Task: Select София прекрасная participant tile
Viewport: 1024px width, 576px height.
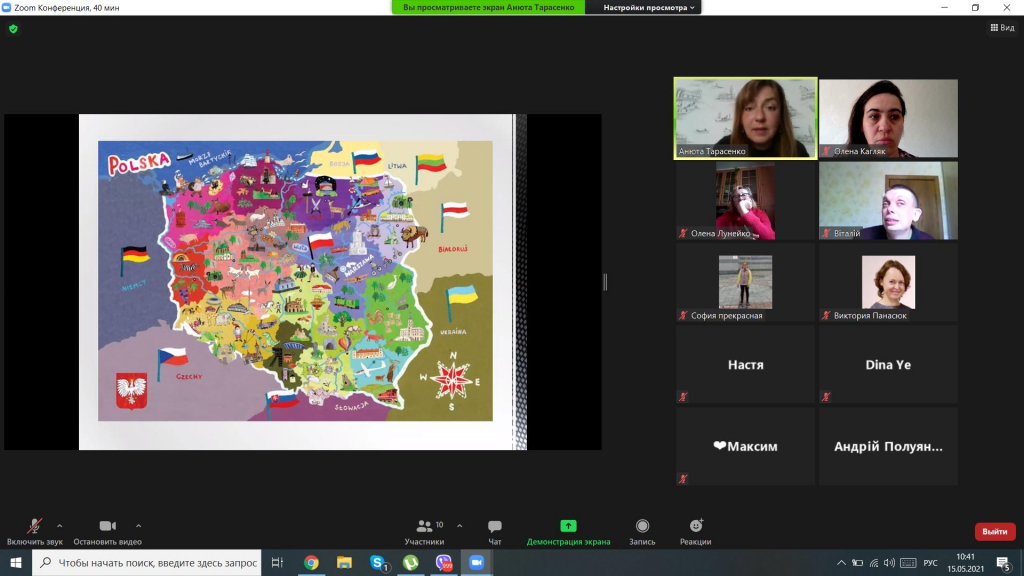Action: tap(745, 283)
